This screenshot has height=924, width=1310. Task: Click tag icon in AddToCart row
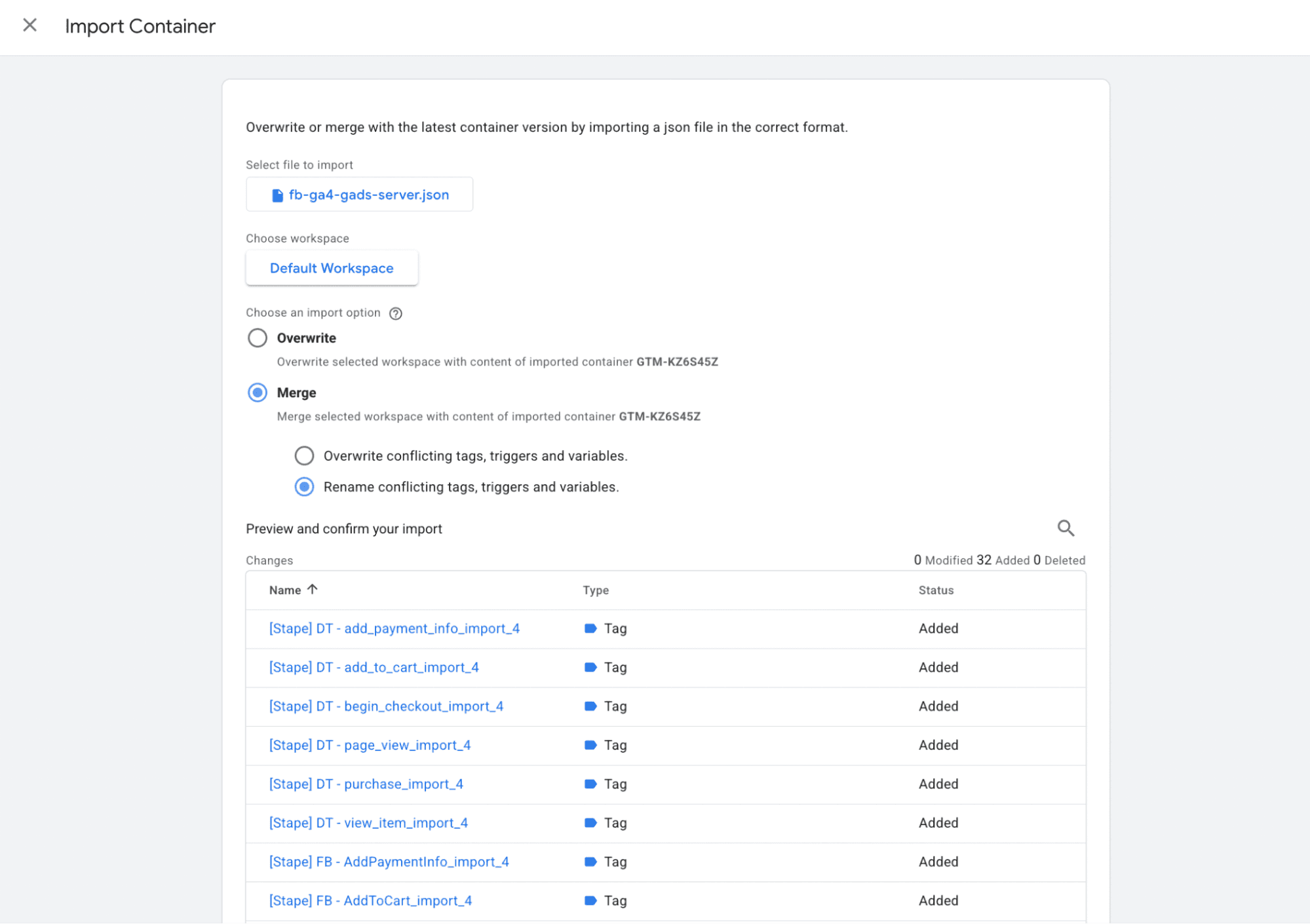tap(590, 900)
